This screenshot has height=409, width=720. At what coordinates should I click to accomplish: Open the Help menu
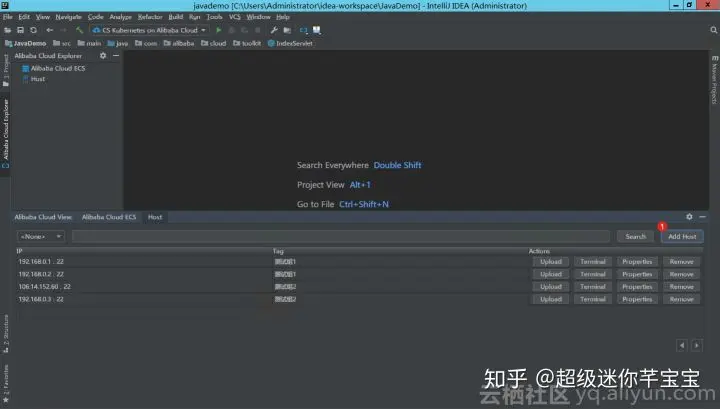click(x=282, y=17)
